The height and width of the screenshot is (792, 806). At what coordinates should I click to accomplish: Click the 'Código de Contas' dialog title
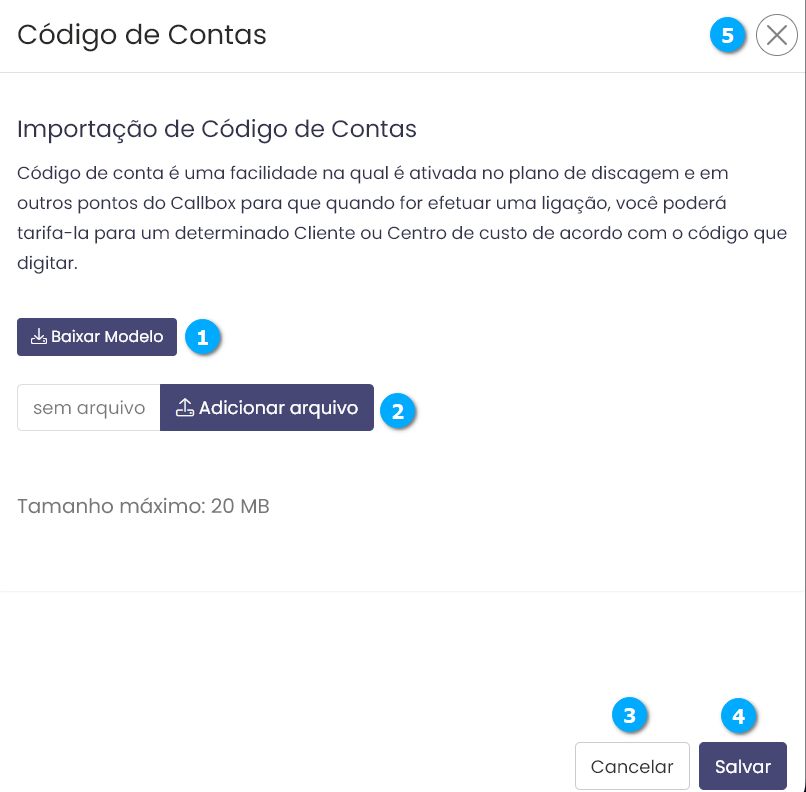142,36
